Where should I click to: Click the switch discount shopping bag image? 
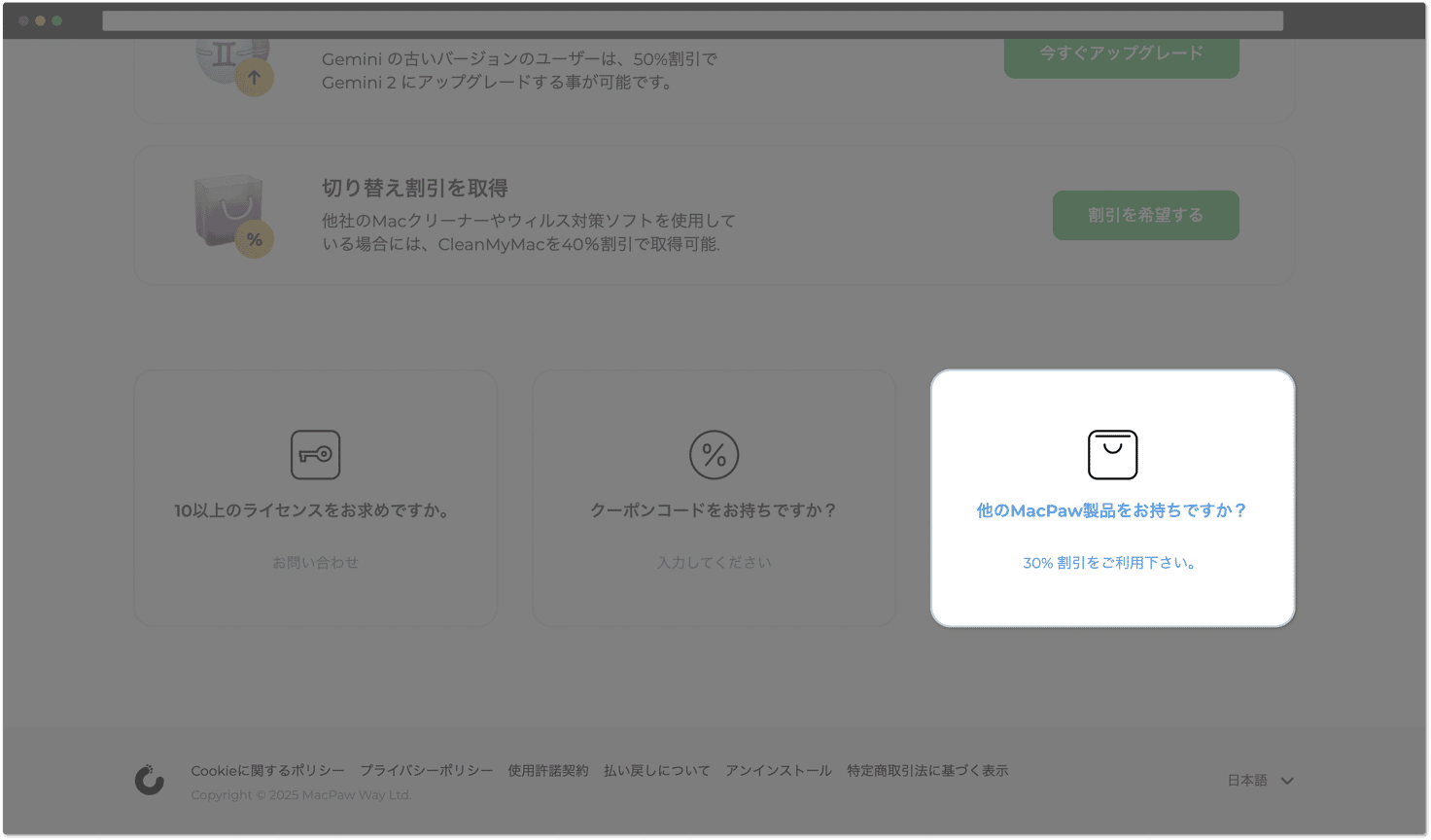tap(233, 215)
